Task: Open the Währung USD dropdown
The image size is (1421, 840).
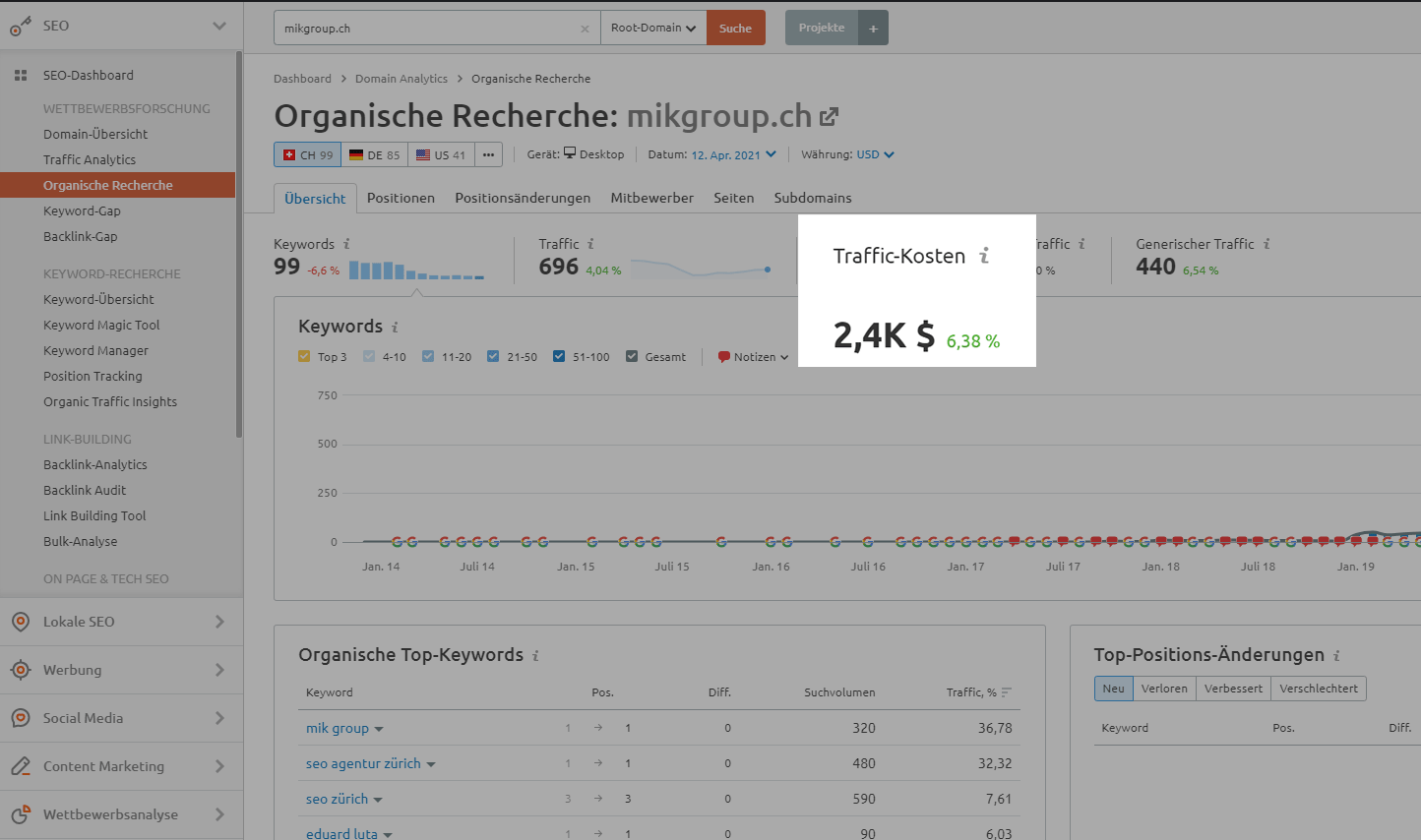Action: [875, 154]
